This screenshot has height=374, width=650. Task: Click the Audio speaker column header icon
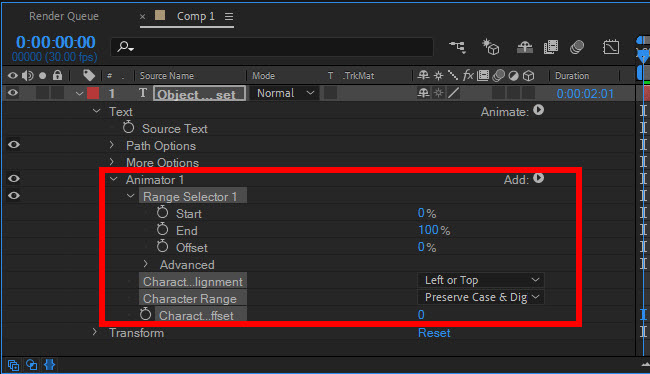tap(27, 75)
